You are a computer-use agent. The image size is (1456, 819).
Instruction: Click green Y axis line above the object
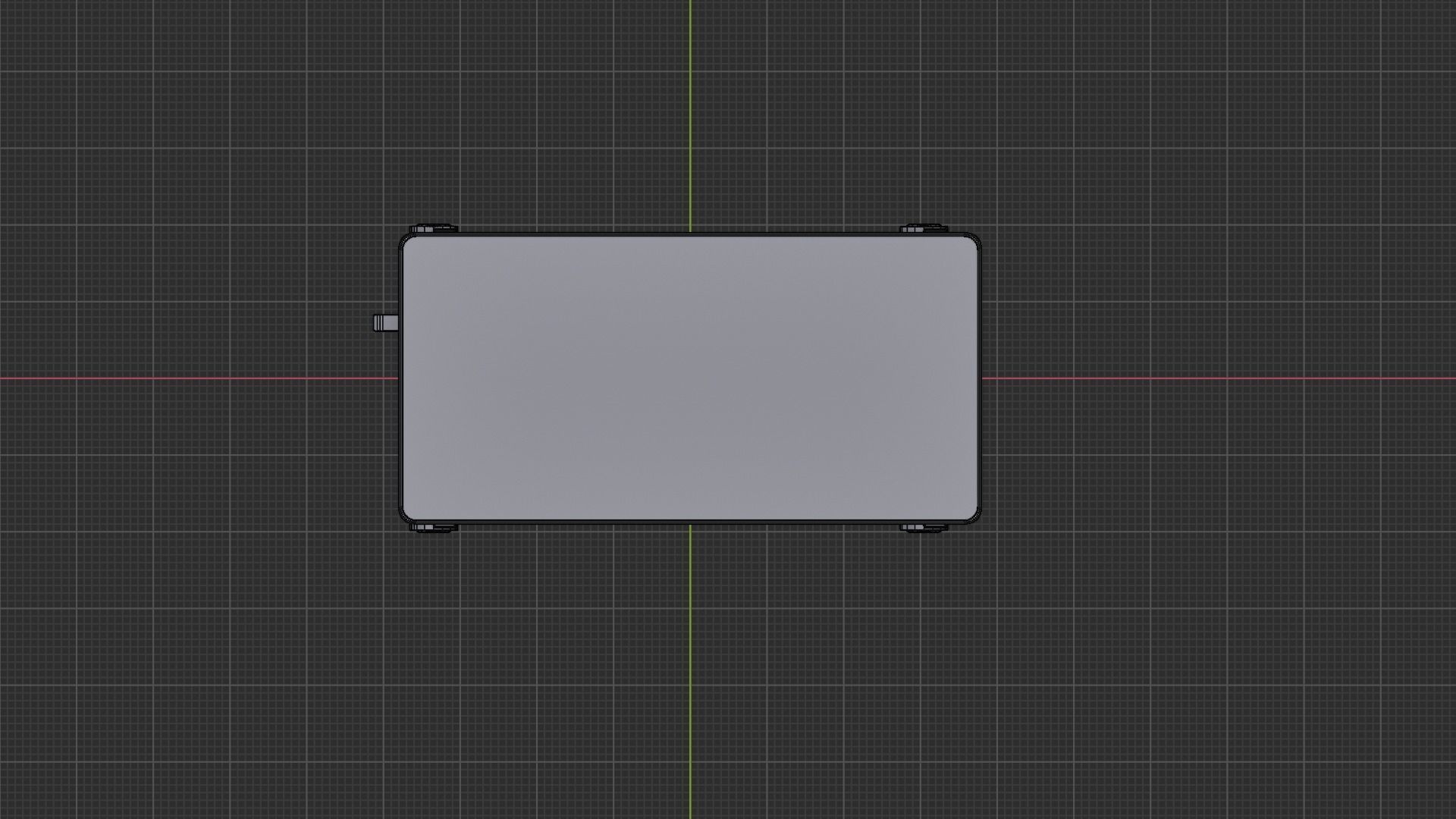tap(690, 114)
